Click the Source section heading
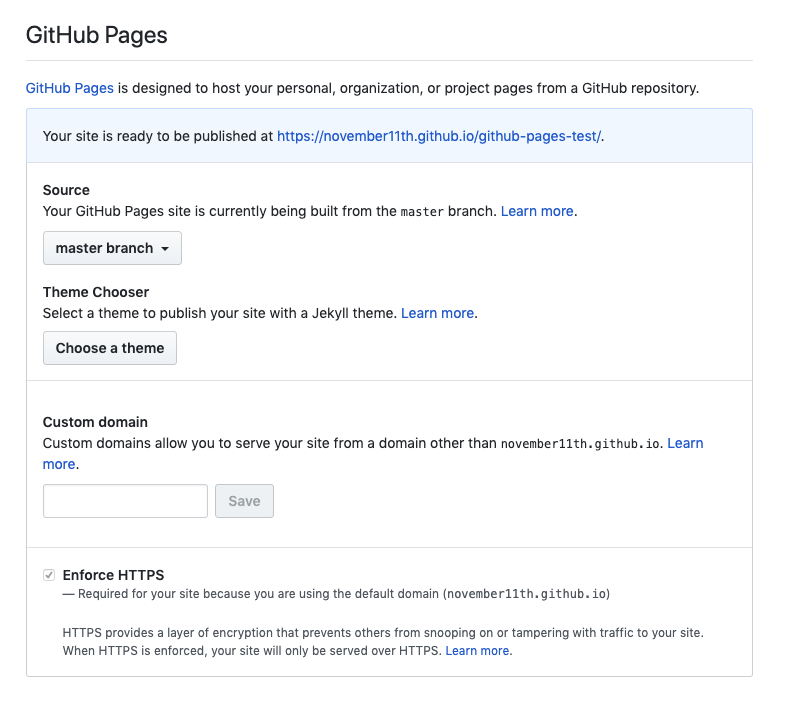The width and height of the screenshot is (787, 703). coord(66,190)
